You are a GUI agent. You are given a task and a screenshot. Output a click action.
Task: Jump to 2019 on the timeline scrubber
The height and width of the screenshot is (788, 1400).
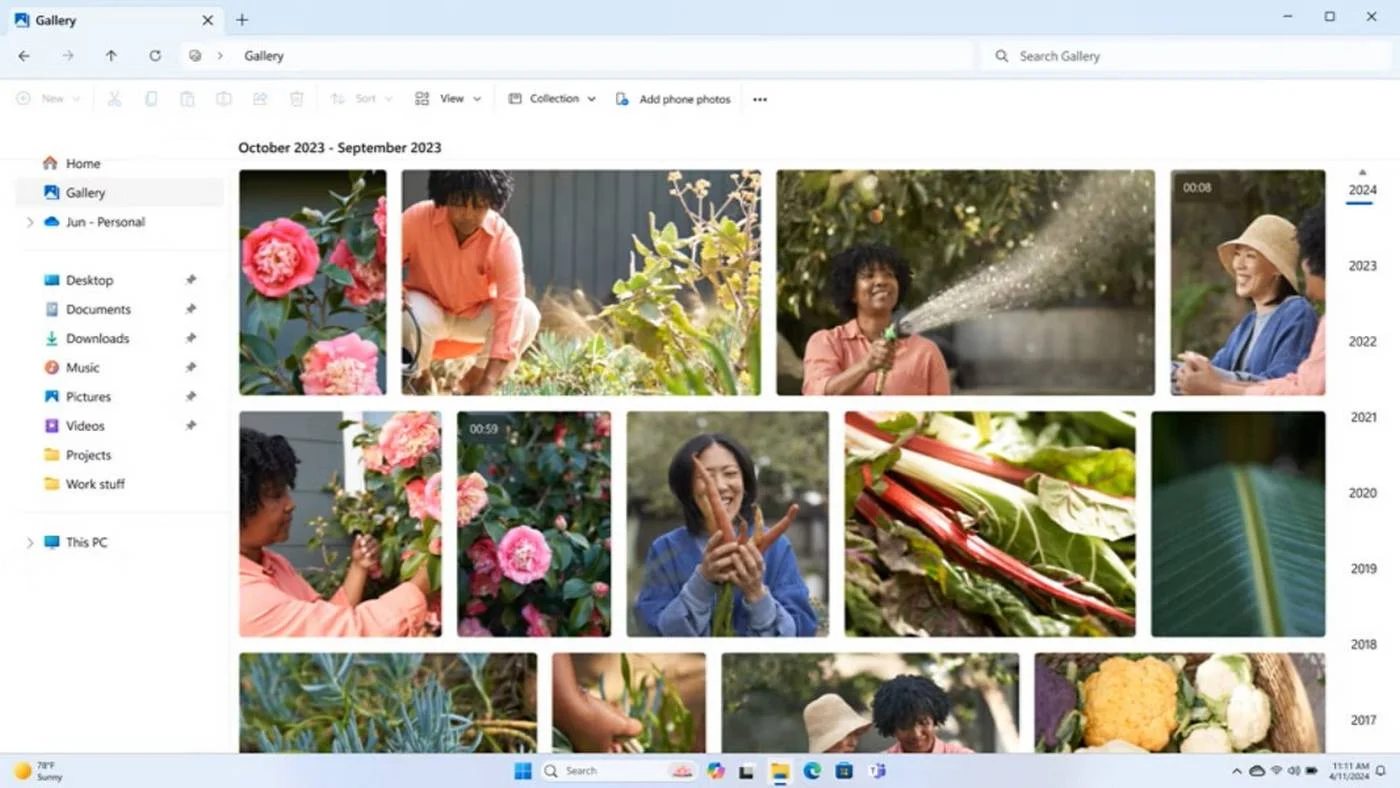pyautogui.click(x=1363, y=568)
